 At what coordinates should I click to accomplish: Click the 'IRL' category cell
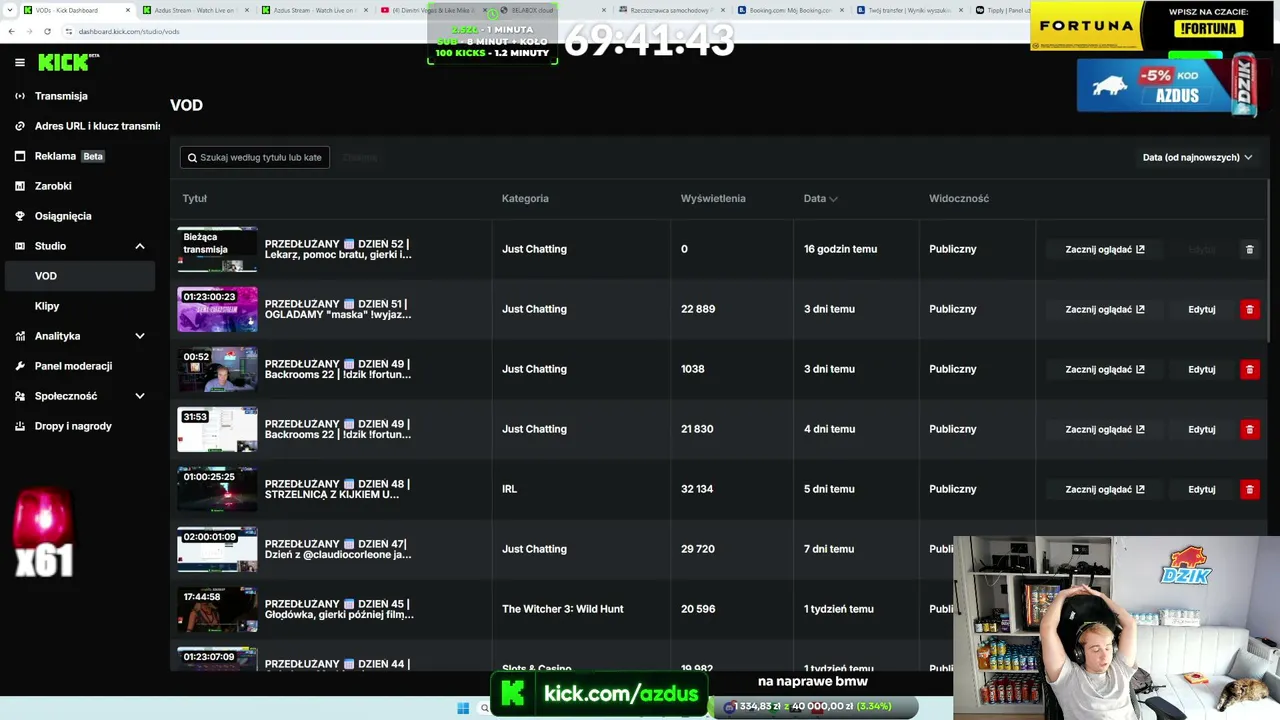pyautogui.click(x=509, y=489)
